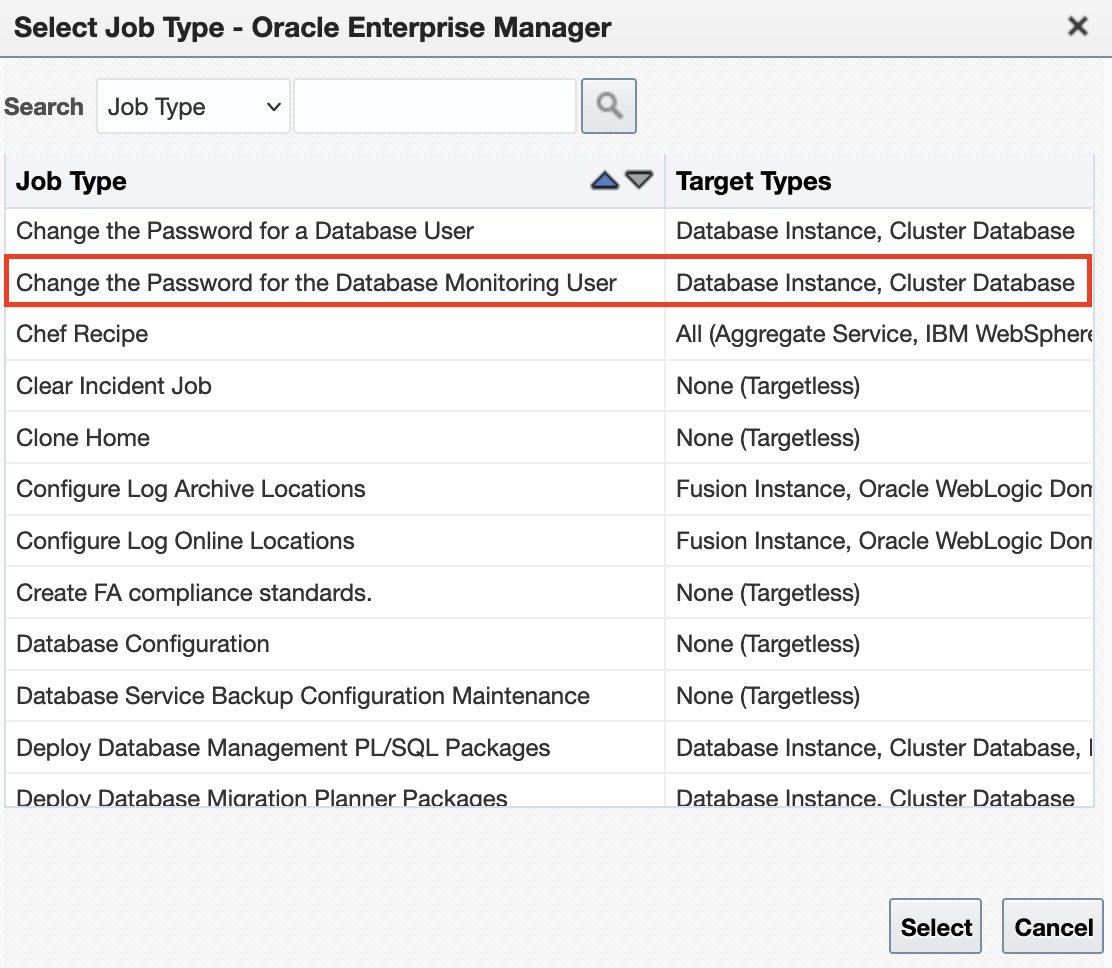Screen dimensions: 1112x968
Task: Select Configure Log Online Locations row
Action: 185,541
